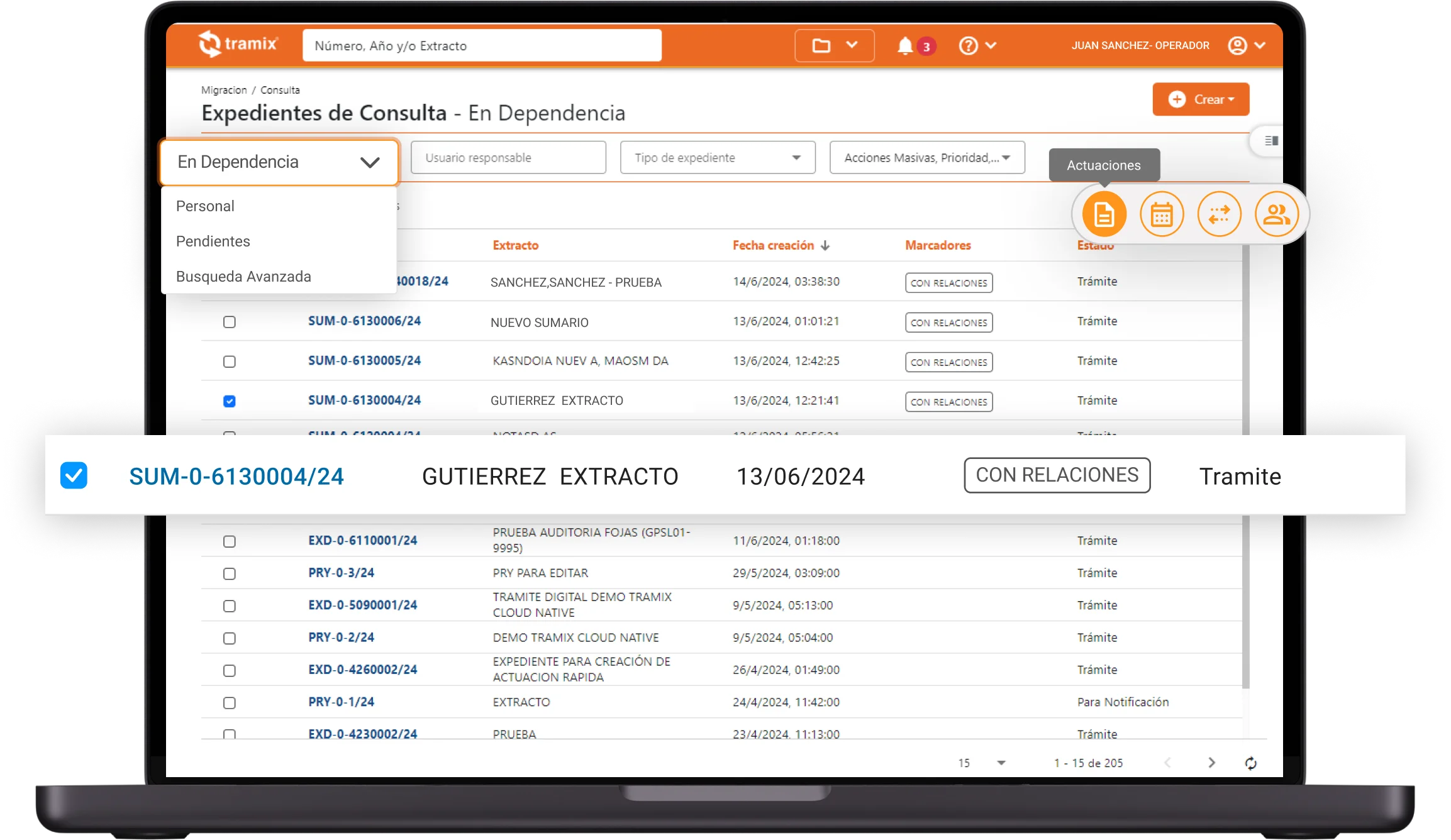The height and width of the screenshot is (840, 1451).
Task: Click the Número, Año y/o Extracto search field
Action: pyautogui.click(x=481, y=45)
